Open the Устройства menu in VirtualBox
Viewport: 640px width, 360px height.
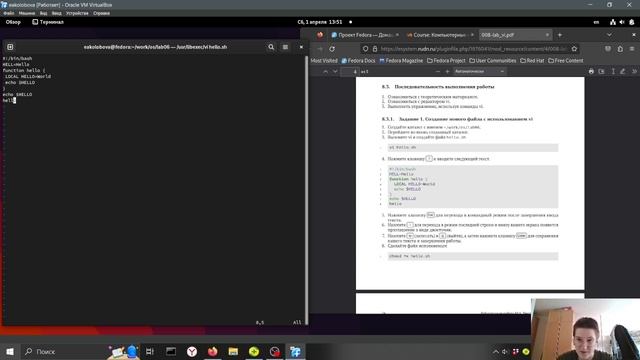77,13
